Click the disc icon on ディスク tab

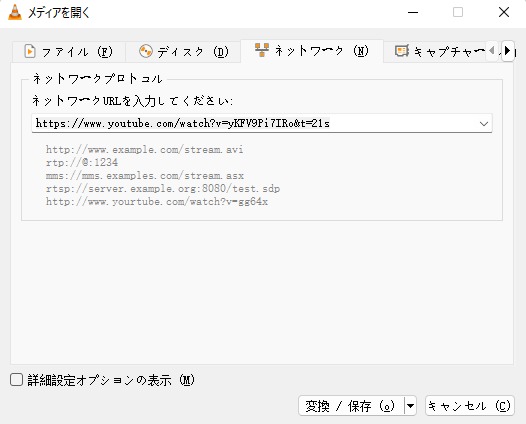pos(146,51)
